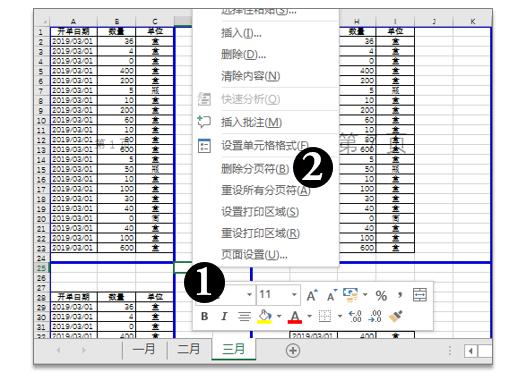Expand the font color dropdown arrow
This screenshot has width=528, height=378.
[309, 316]
